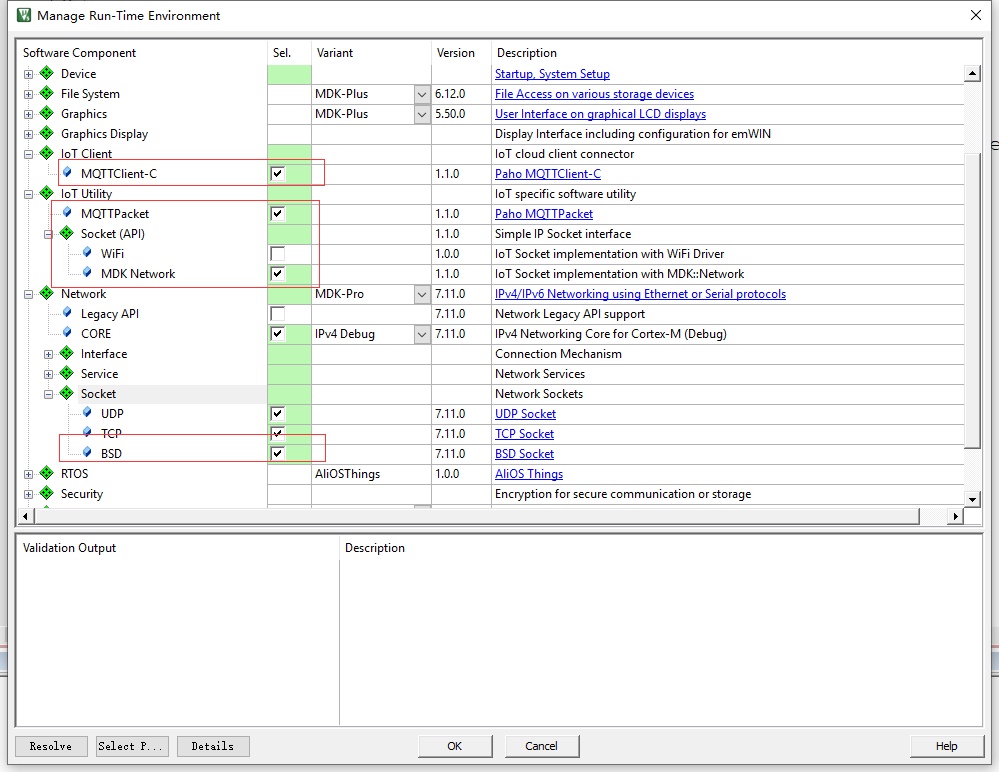Click the CORE blue component icon
The width and height of the screenshot is (999, 772).
(67, 332)
